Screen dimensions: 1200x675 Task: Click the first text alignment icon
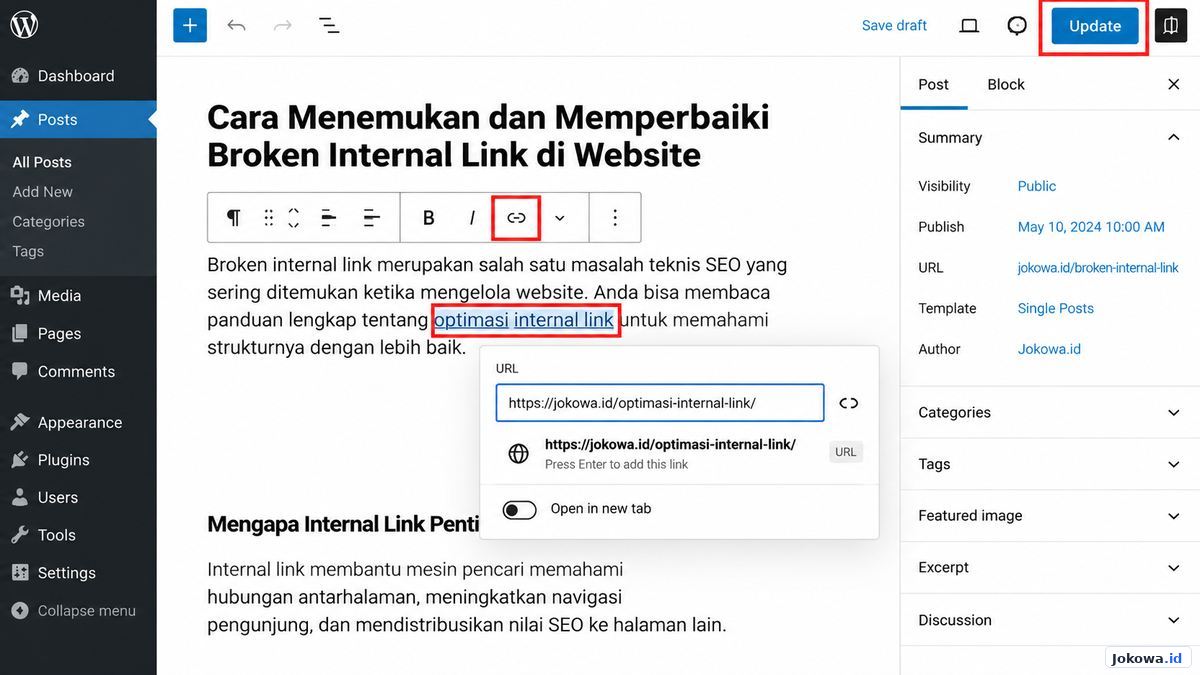[x=328, y=218]
